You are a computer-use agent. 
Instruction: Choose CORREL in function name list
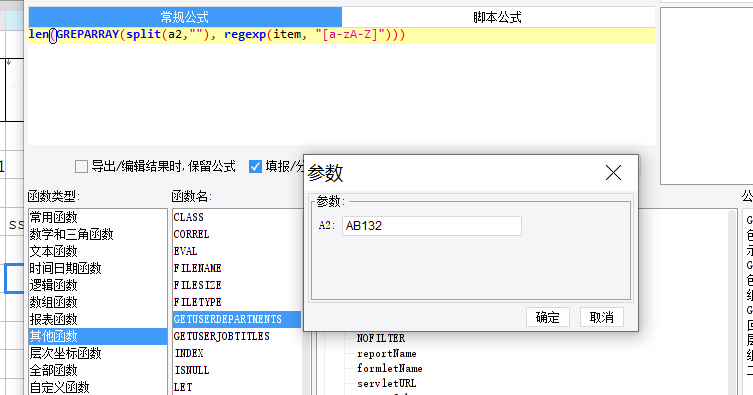point(237,234)
